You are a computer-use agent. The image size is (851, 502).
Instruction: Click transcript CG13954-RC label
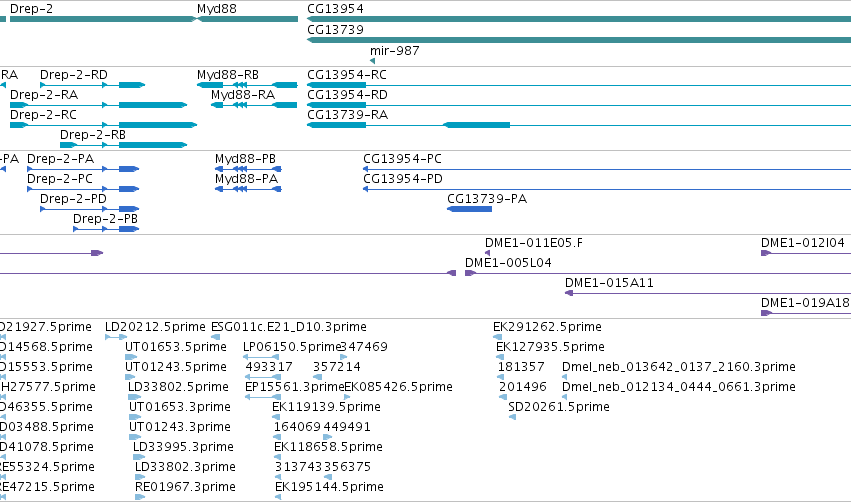[347, 74]
